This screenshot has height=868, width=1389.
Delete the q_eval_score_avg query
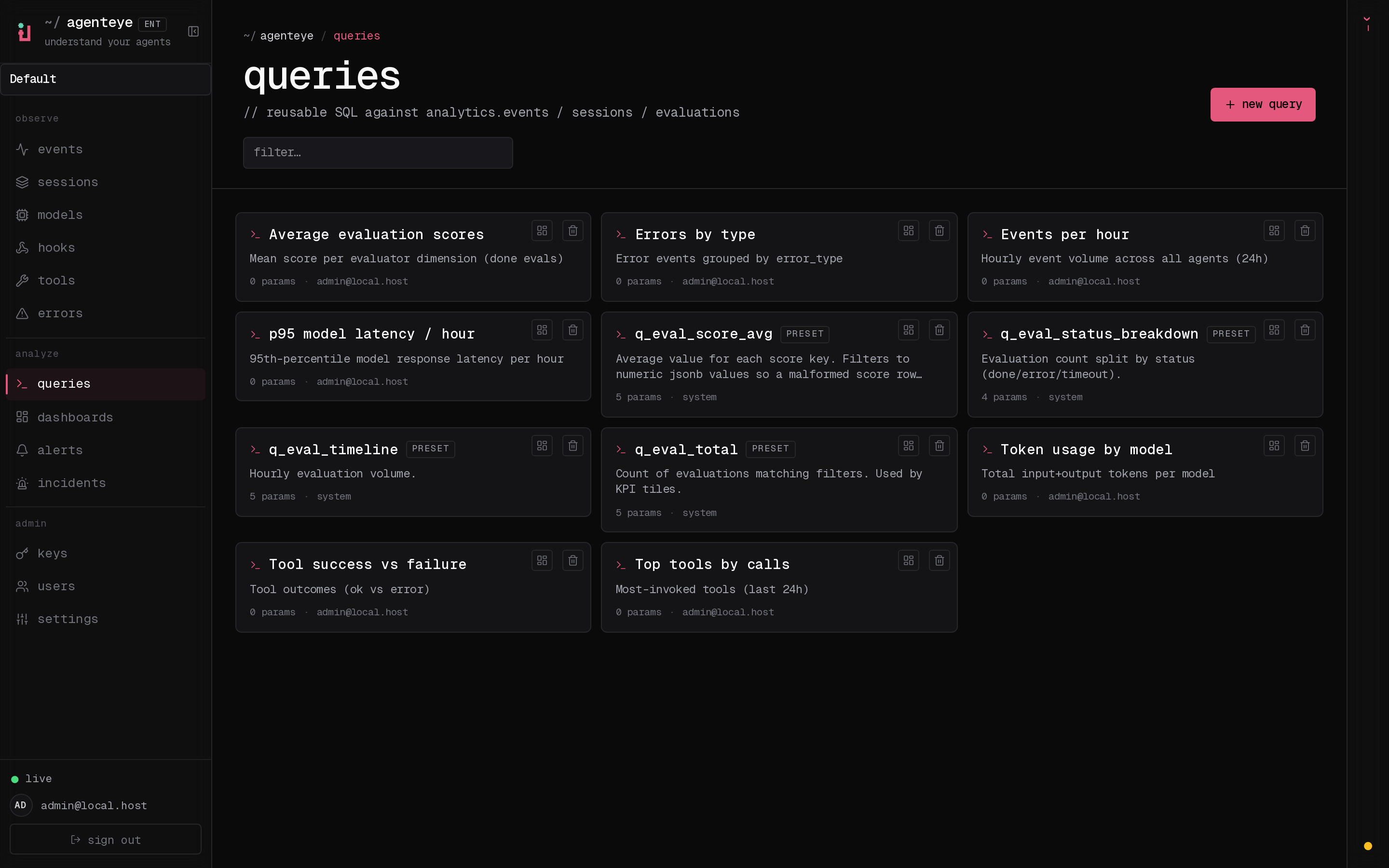[x=939, y=330]
